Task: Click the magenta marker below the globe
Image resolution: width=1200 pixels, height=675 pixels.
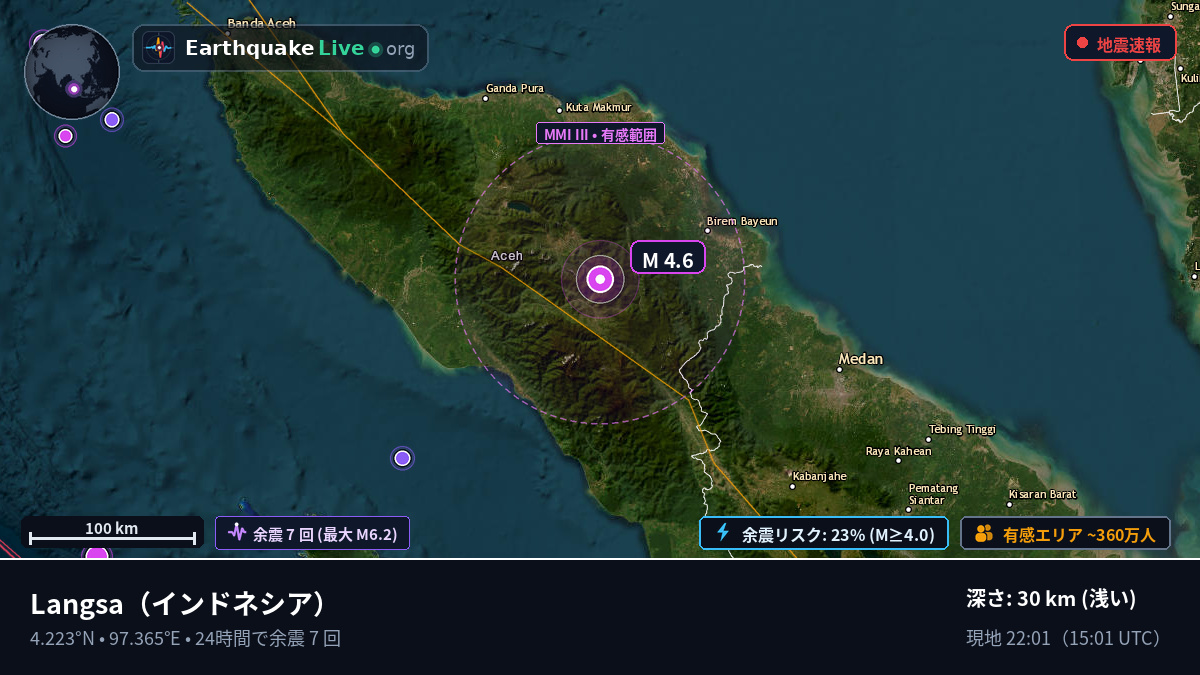Action: point(65,135)
